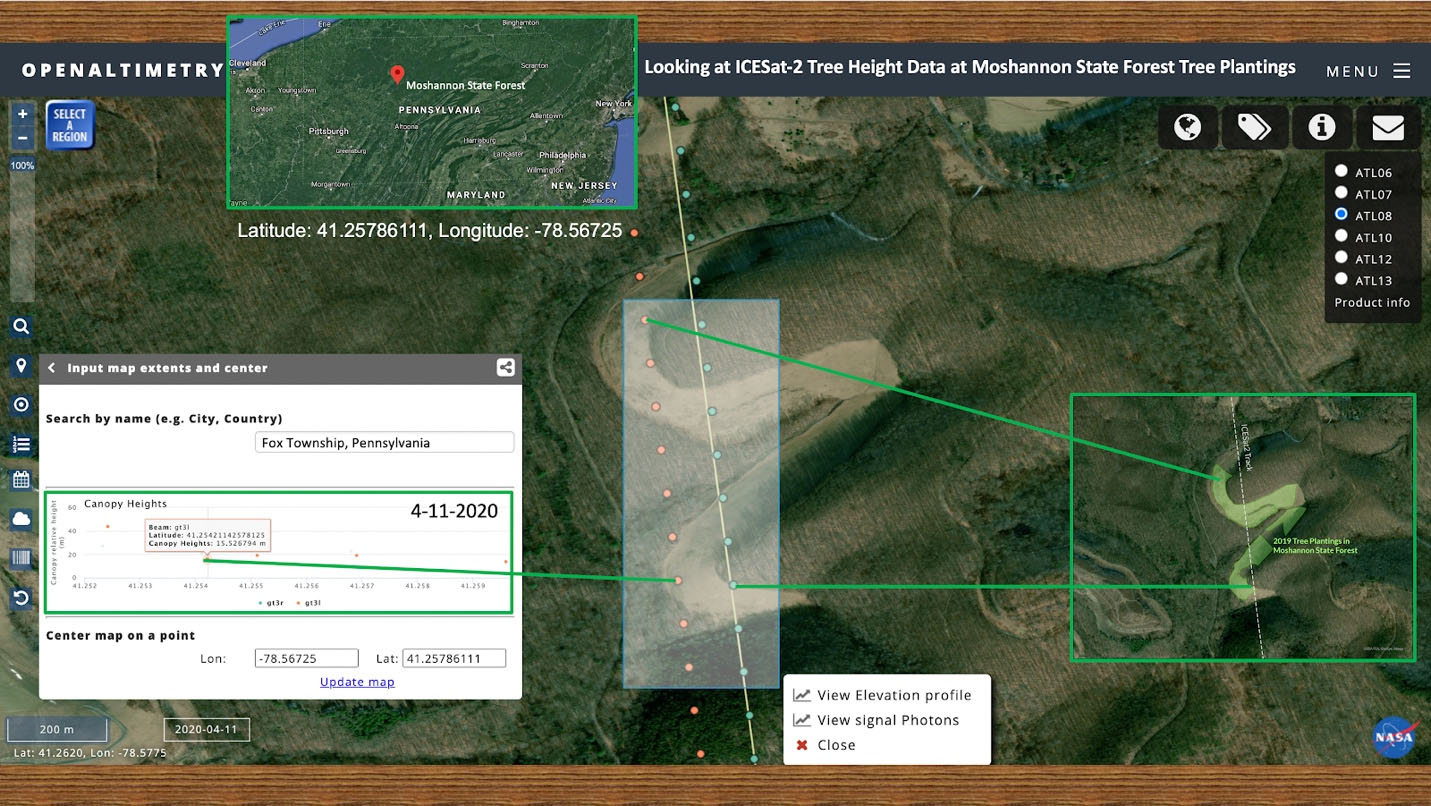Click the envelope mail icon

coord(1388,127)
